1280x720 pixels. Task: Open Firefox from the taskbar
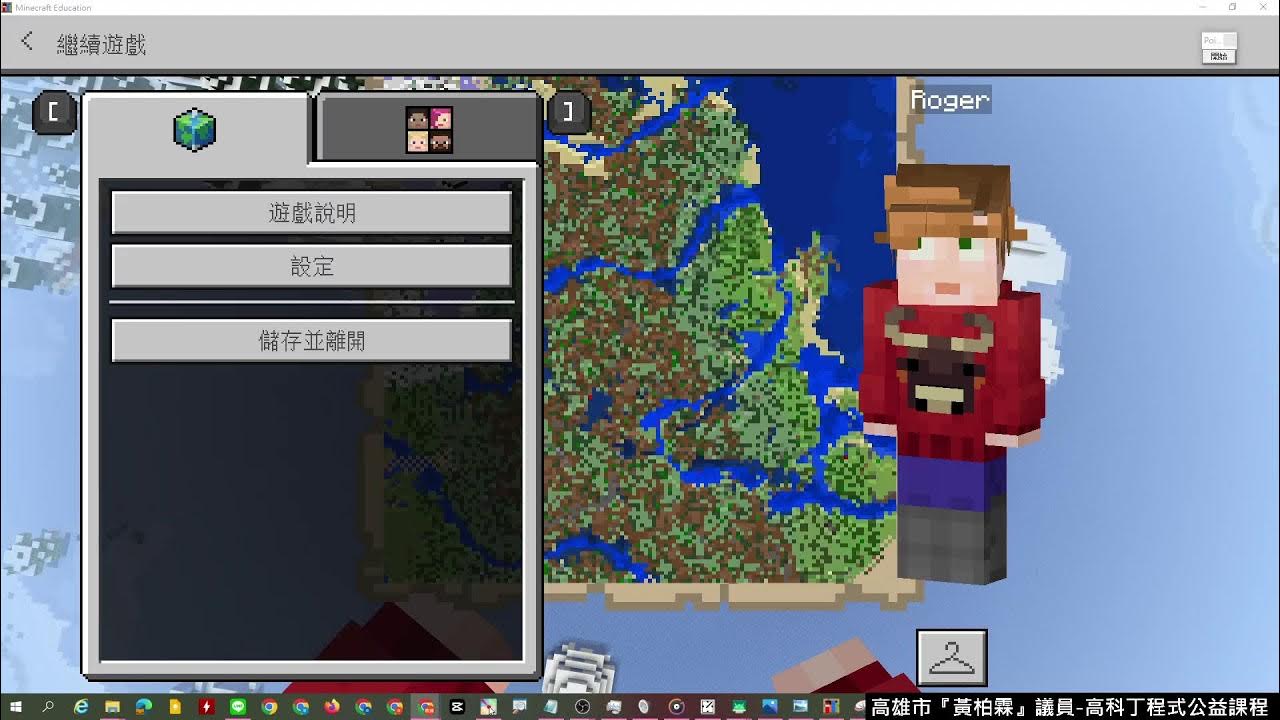(332, 707)
